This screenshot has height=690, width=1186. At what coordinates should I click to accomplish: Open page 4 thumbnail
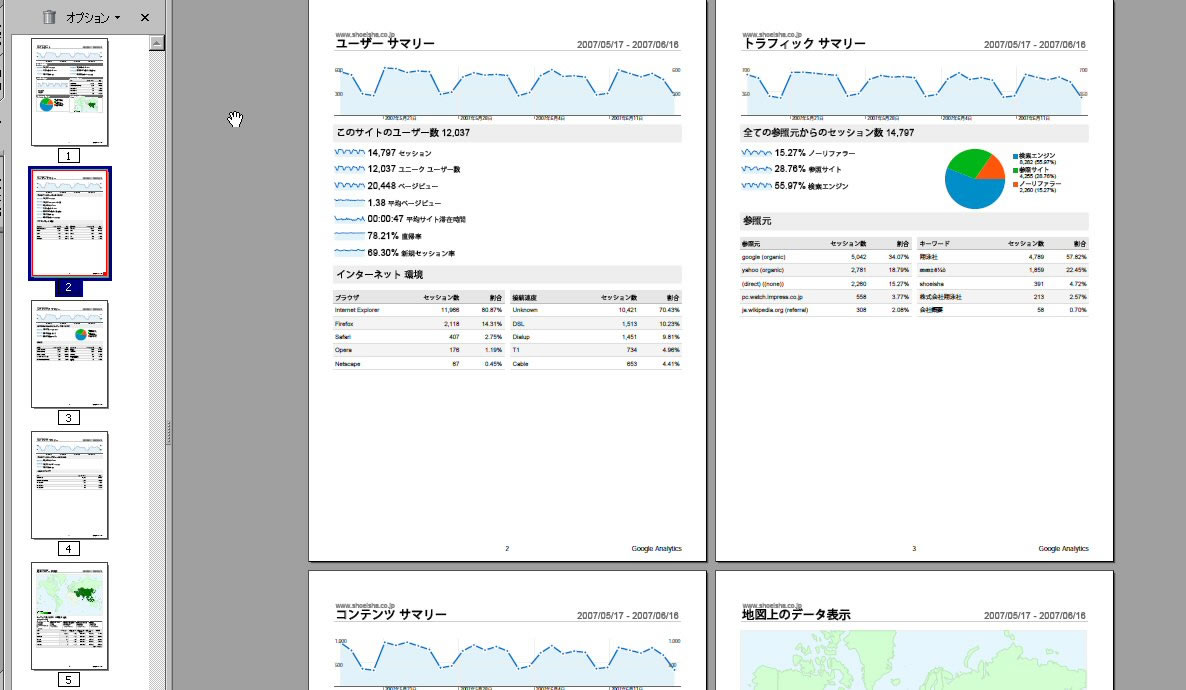69,485
